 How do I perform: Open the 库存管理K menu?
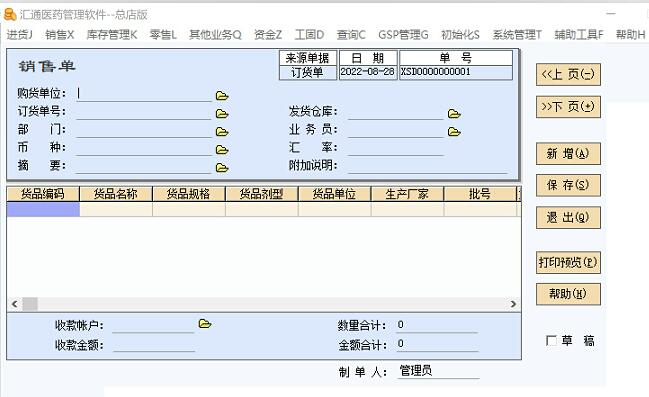(x=112, y=35)
